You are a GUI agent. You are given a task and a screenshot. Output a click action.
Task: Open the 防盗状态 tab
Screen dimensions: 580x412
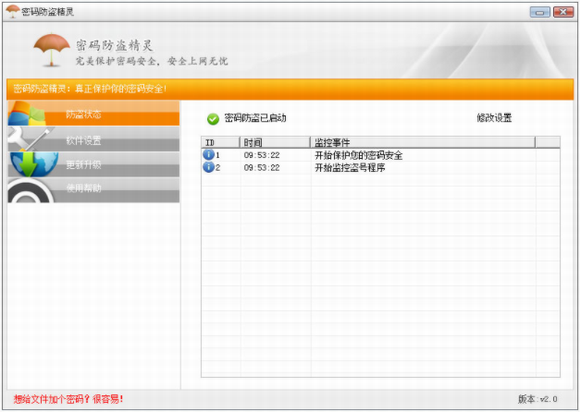(94, 114)
